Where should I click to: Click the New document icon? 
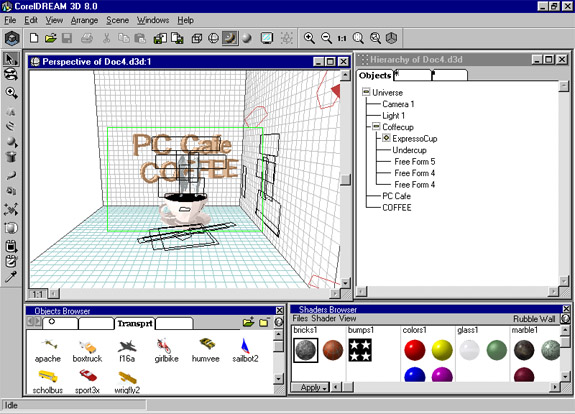(x=34, y=38)
